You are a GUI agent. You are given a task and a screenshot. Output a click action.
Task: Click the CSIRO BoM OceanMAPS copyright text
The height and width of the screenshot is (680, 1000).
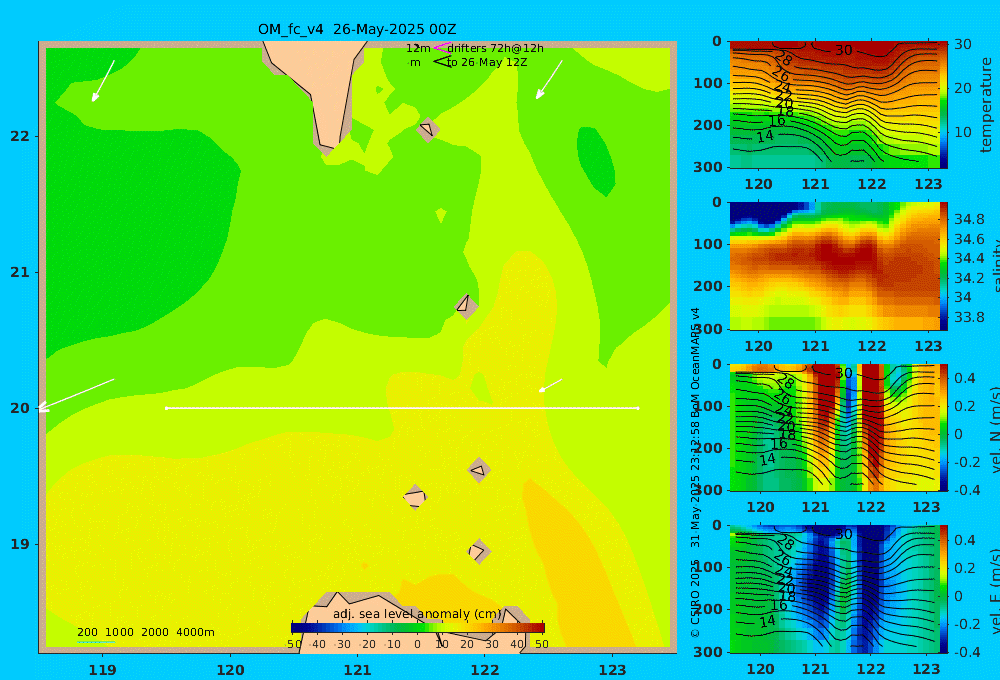tap(696, 472)
